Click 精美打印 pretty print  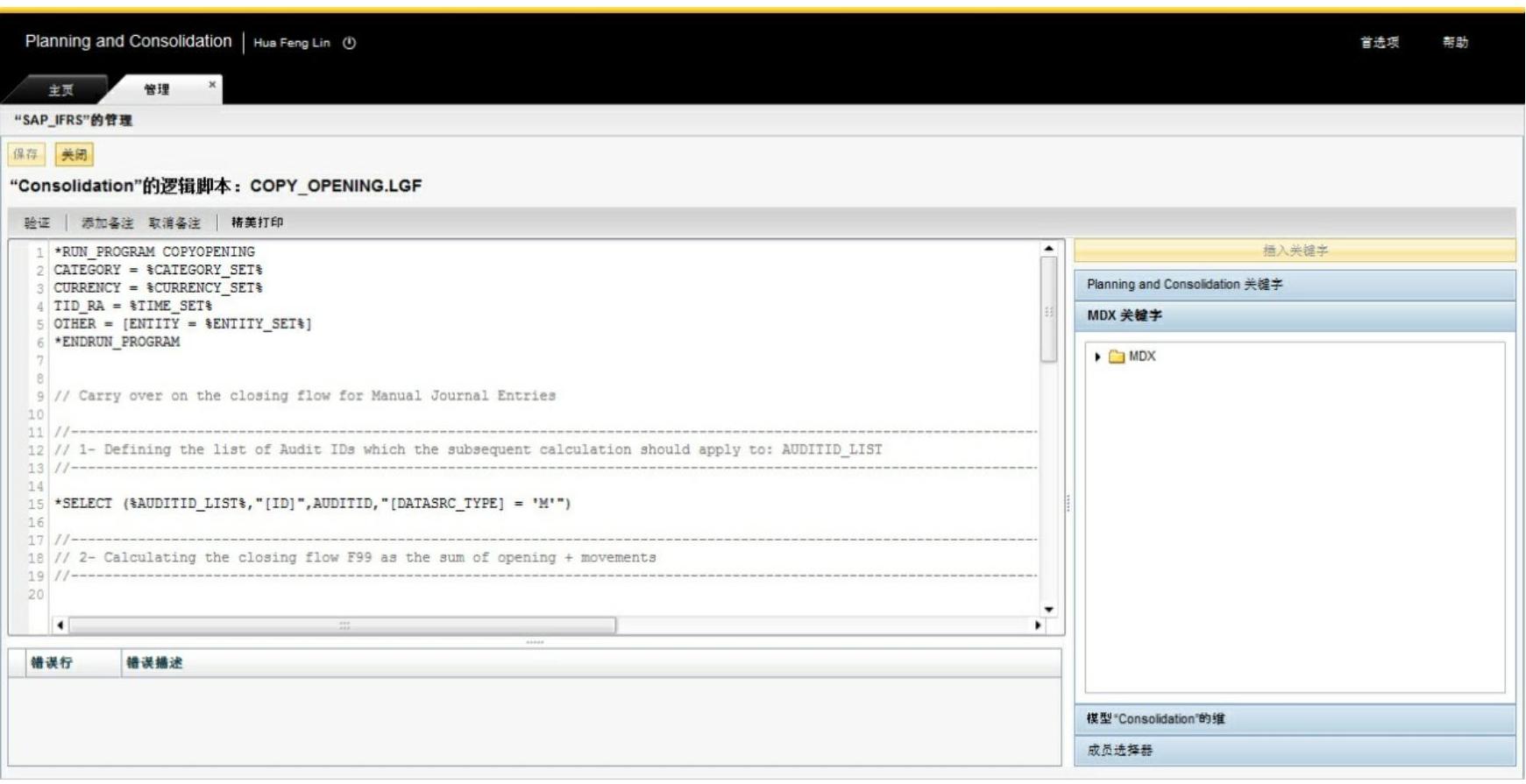tap(257, 222)
